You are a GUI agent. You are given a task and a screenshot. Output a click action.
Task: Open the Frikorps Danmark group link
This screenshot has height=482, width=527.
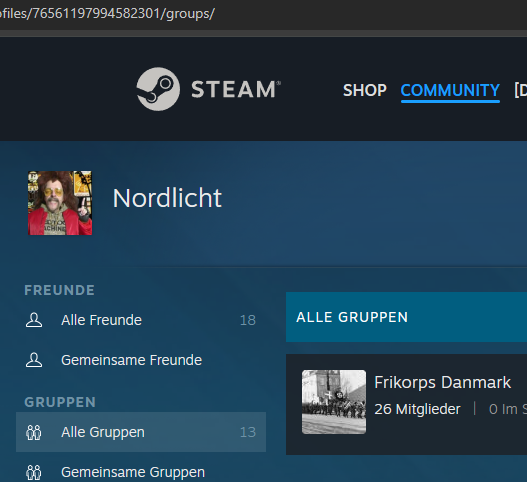(442, 383)
